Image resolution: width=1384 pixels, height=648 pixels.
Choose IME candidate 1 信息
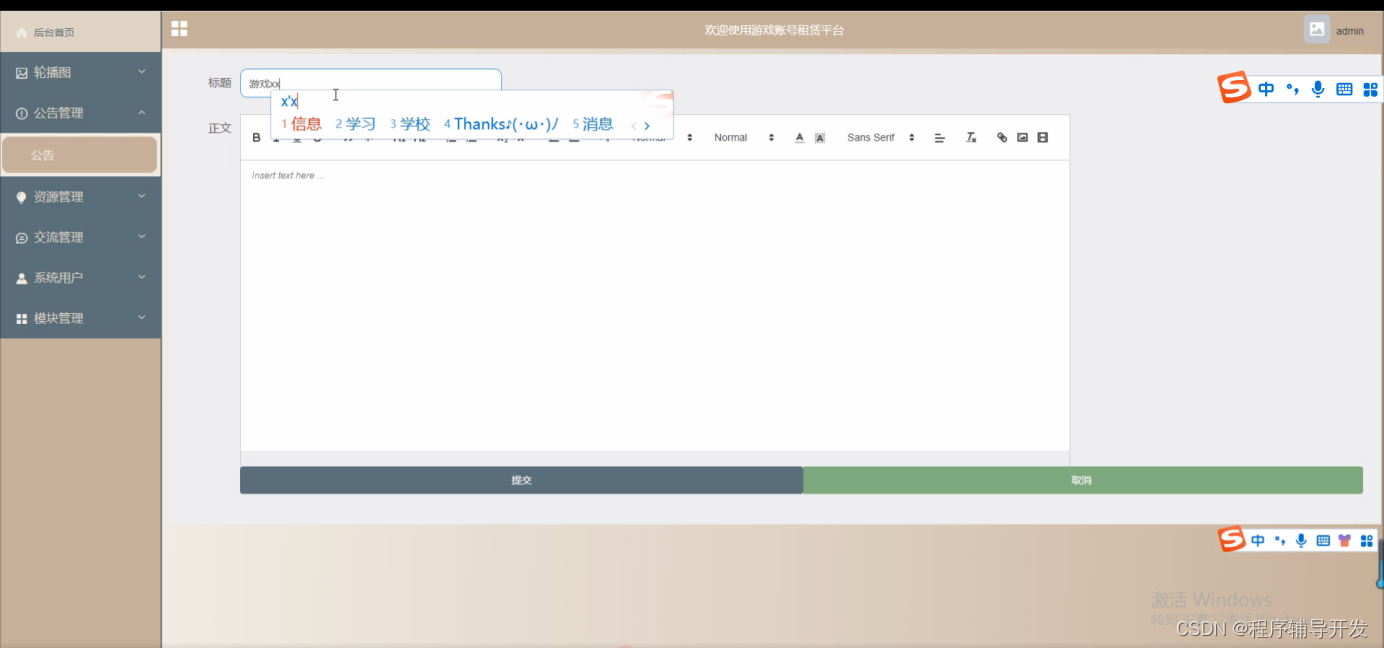pyautogui.click(x=302, y=124)
